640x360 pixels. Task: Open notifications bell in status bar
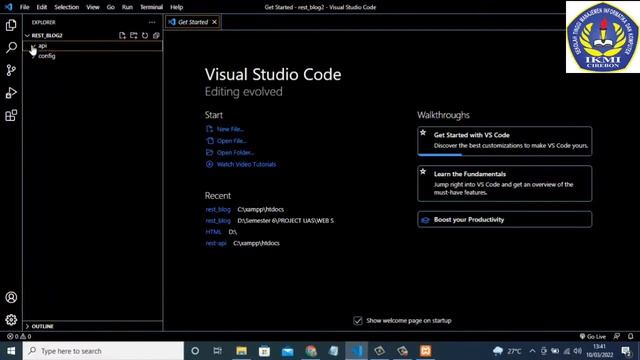click(x=631, y=336)
